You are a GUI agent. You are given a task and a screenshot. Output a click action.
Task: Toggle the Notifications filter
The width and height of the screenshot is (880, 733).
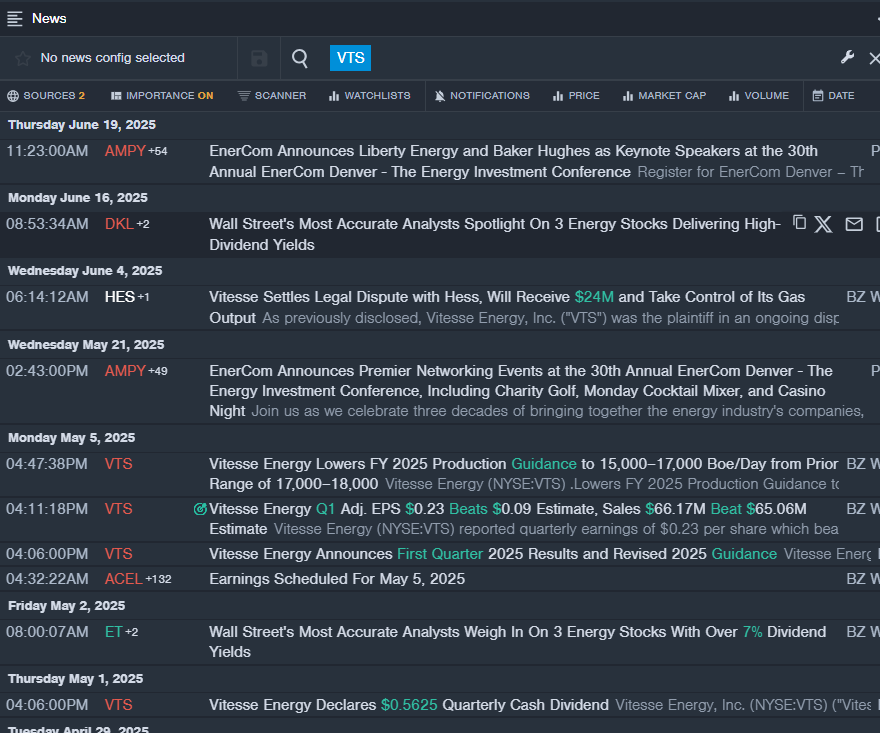click(482, 95)
